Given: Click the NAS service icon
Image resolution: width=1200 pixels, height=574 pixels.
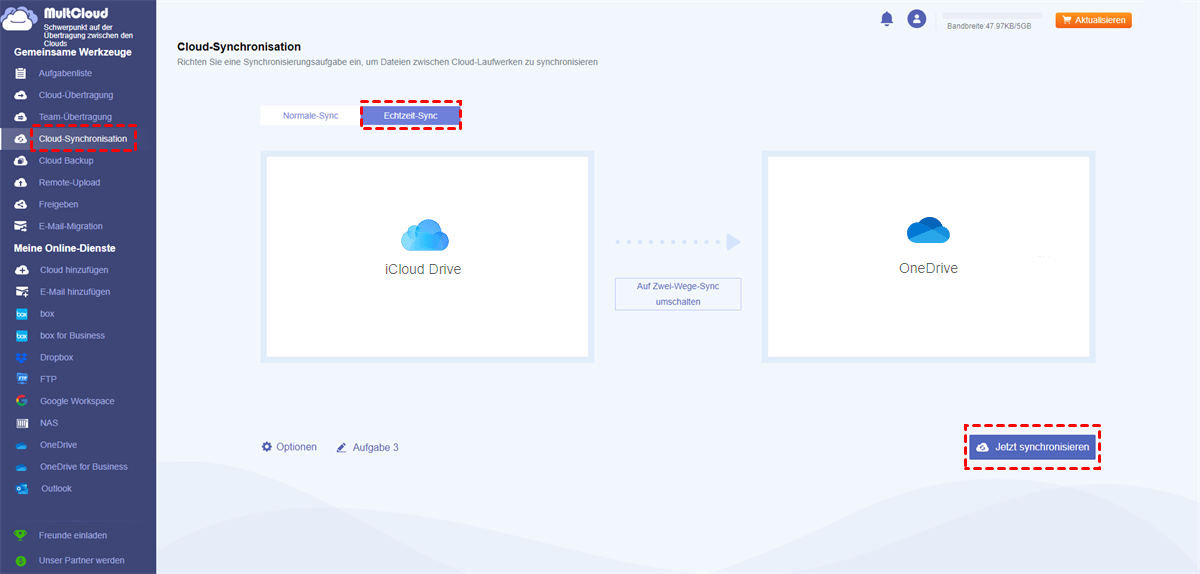Looking at the screenshot, I should (x=21, y=423).
